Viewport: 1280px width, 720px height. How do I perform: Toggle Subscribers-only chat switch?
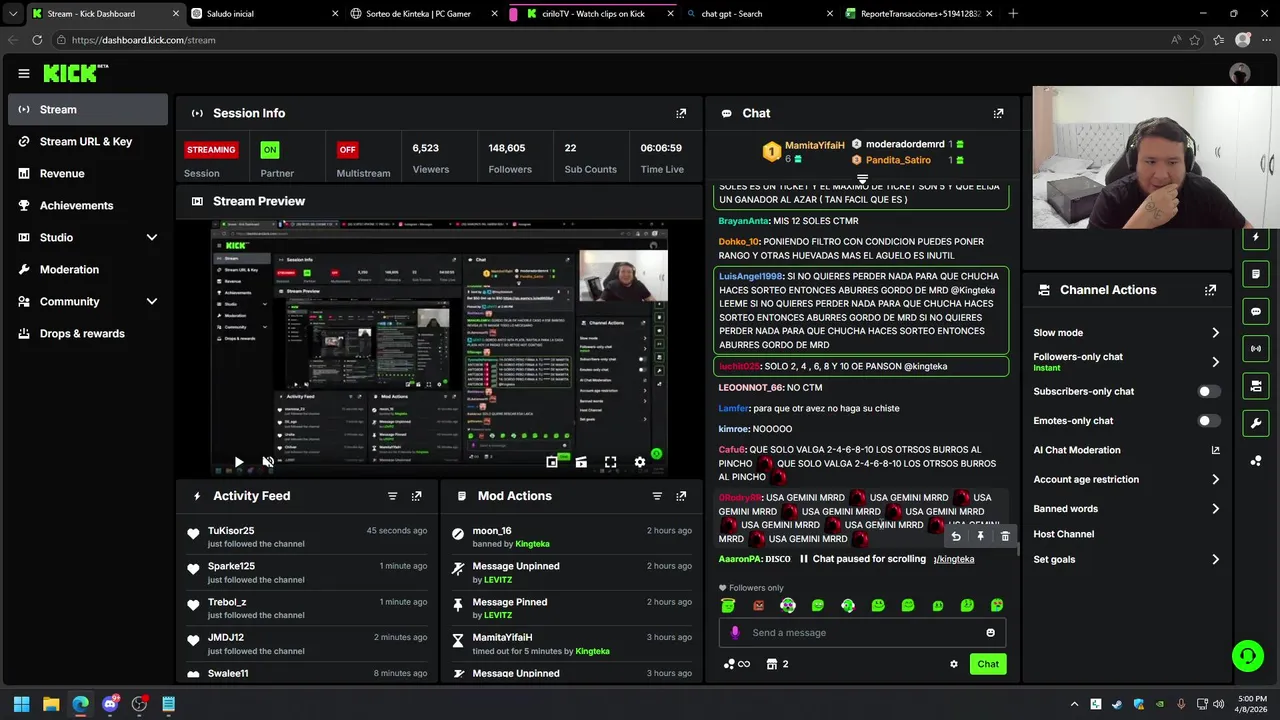1209,392
